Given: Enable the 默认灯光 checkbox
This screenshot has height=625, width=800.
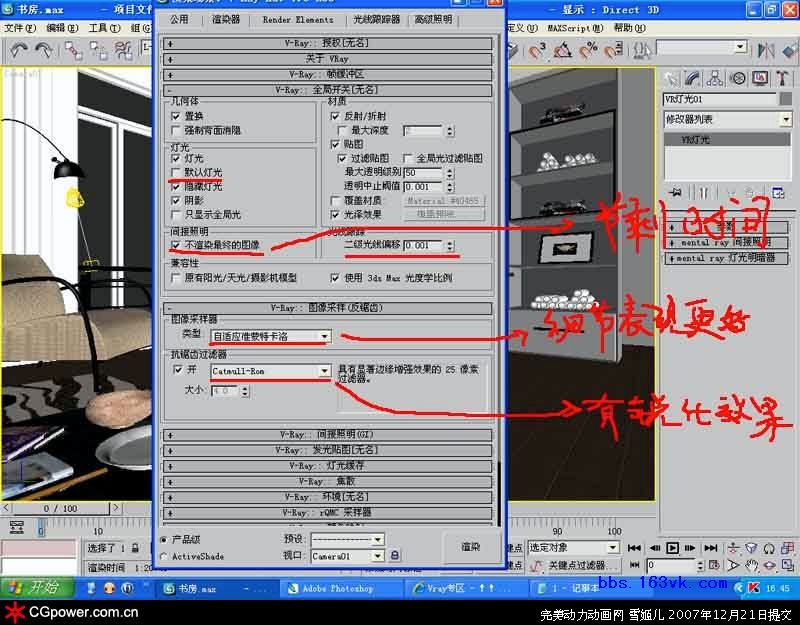Looking at the screenshot, I should (176, 172).
